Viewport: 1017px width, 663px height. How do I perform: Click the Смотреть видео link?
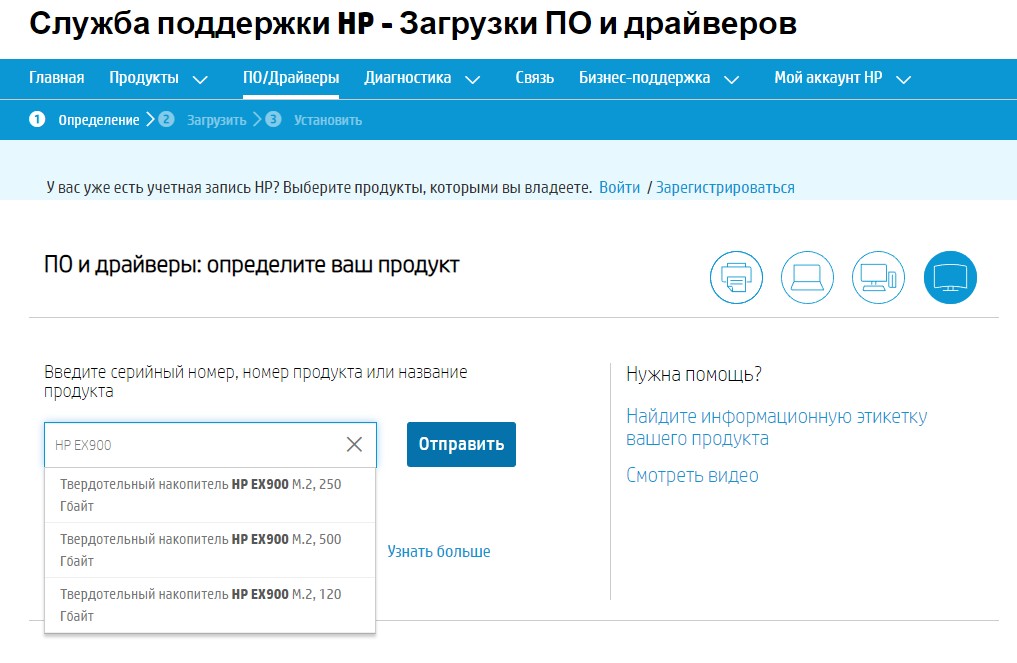coord(692,476)
